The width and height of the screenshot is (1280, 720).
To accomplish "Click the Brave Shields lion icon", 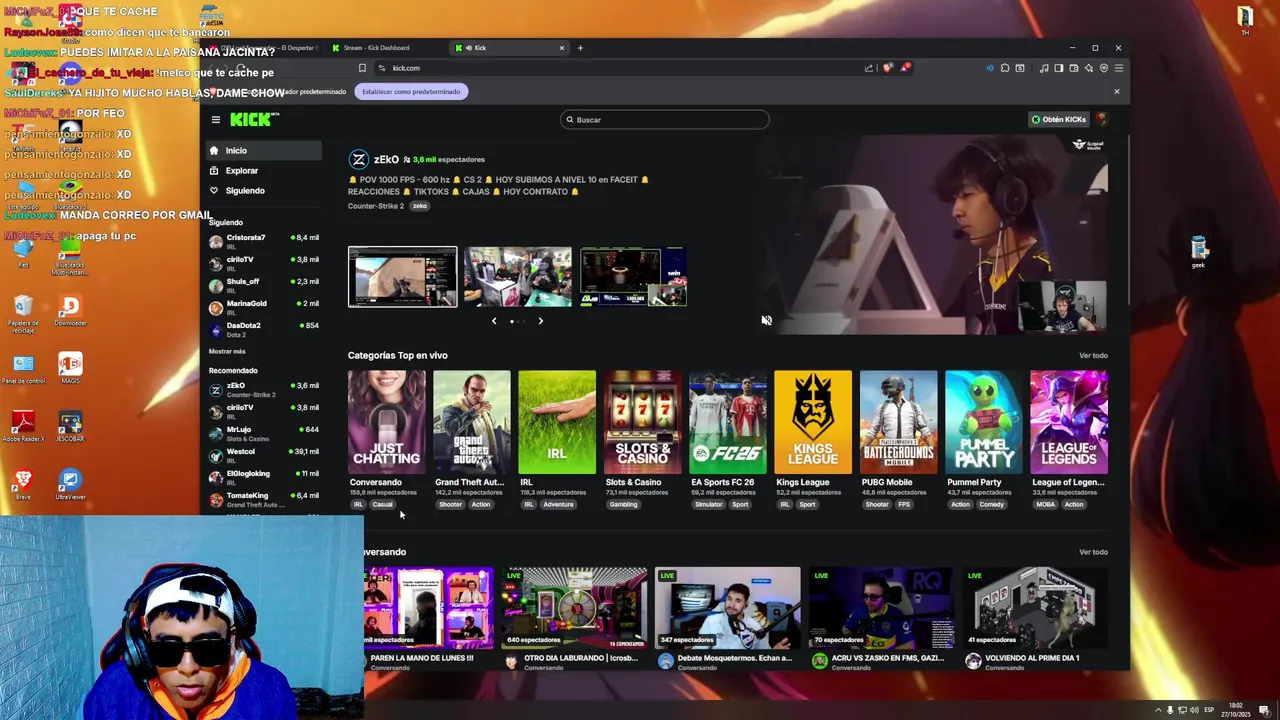I will coord(887,68).
